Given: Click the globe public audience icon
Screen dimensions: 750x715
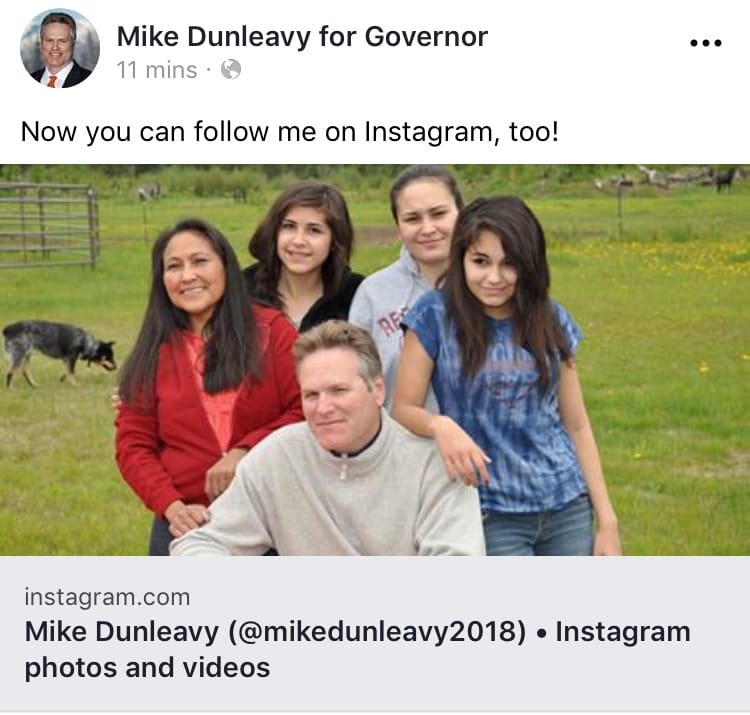Looking at the screenshot, I should 231,70.
